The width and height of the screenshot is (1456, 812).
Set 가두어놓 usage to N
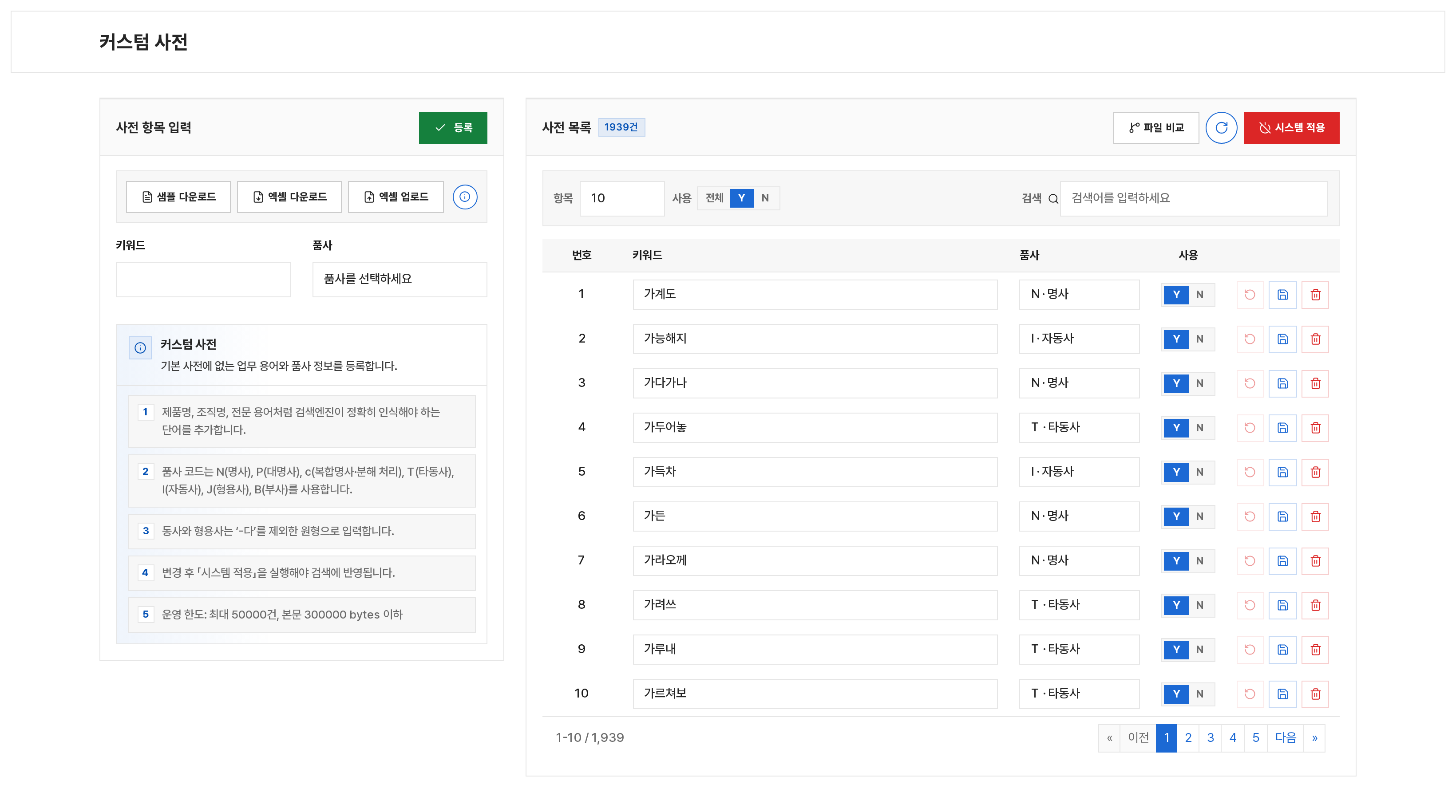click(x=1199, y=428)
